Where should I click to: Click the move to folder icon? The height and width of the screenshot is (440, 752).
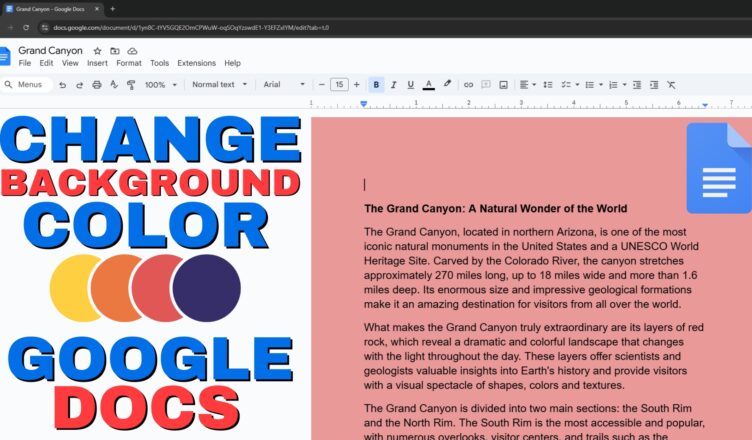point(115,51)
